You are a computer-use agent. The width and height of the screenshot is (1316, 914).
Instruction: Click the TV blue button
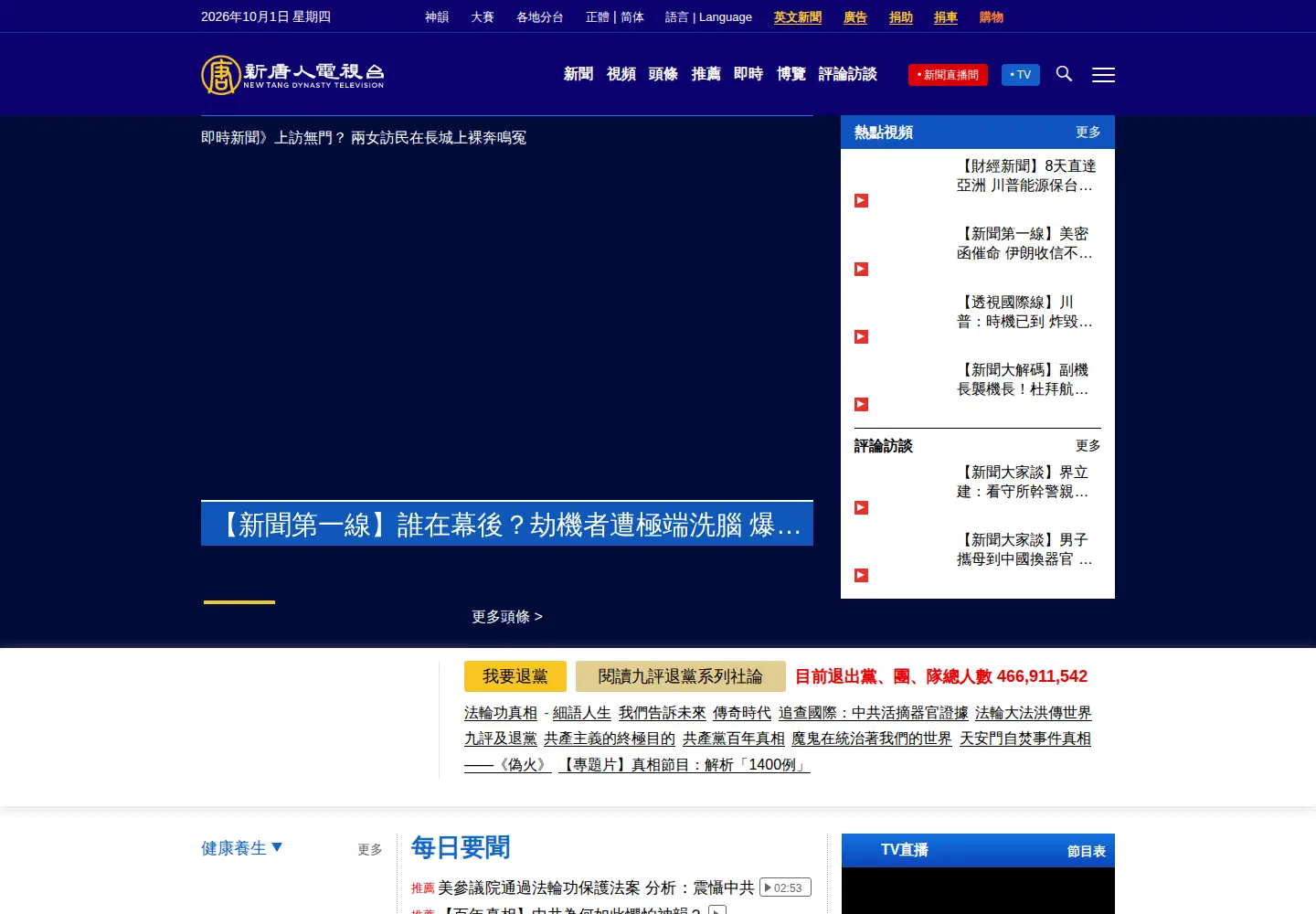pos(1021,75)
